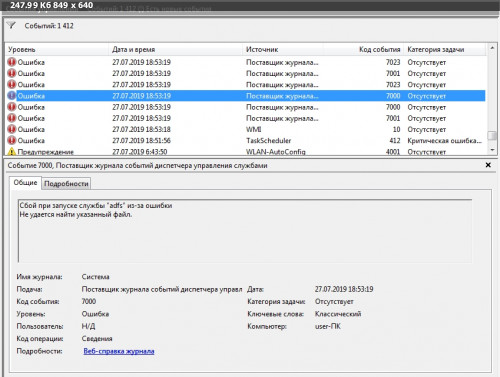Click the Событие 7000 details pane title
This screenshot has width=500, height=377.
pos(137,165)
